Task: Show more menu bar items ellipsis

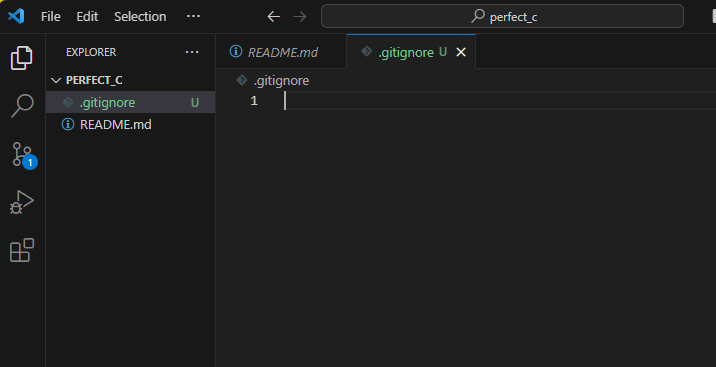Action: click(194, 16)
